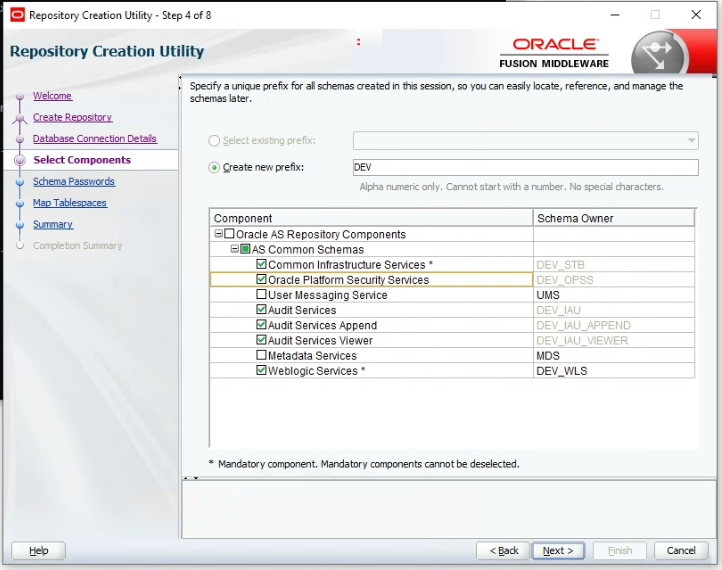Viewport: 722px width, 570px height.
Task: Click the Back button
Action: point(503,551)
